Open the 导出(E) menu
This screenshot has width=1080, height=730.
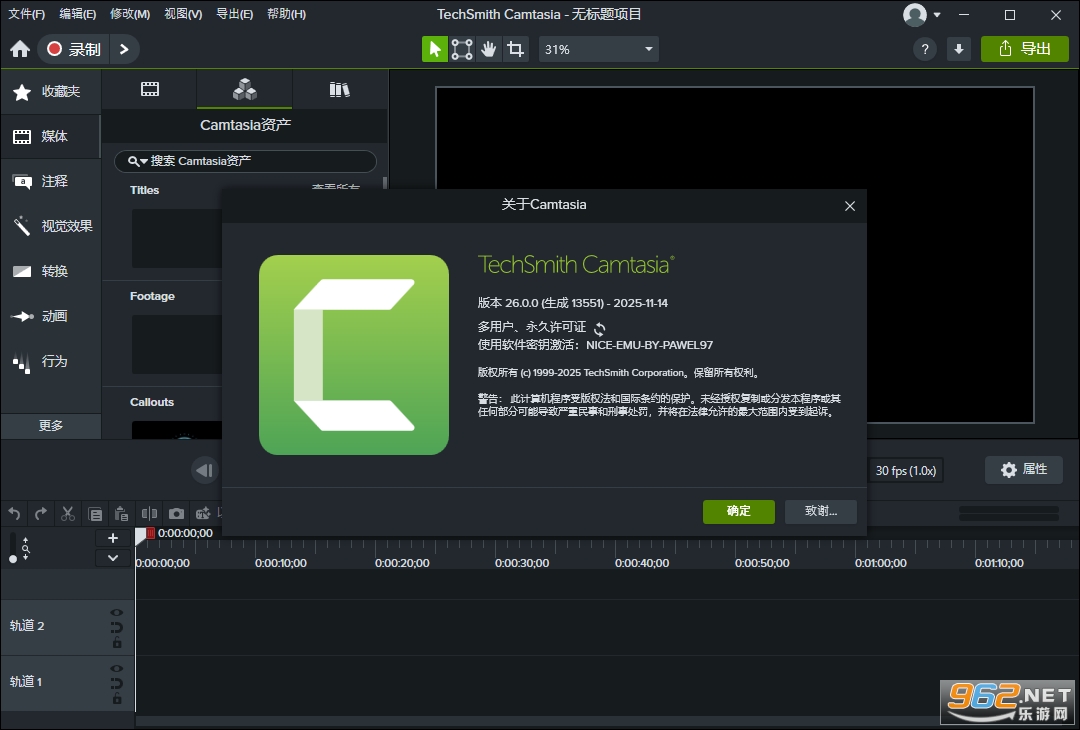click(x=235, y=14)
